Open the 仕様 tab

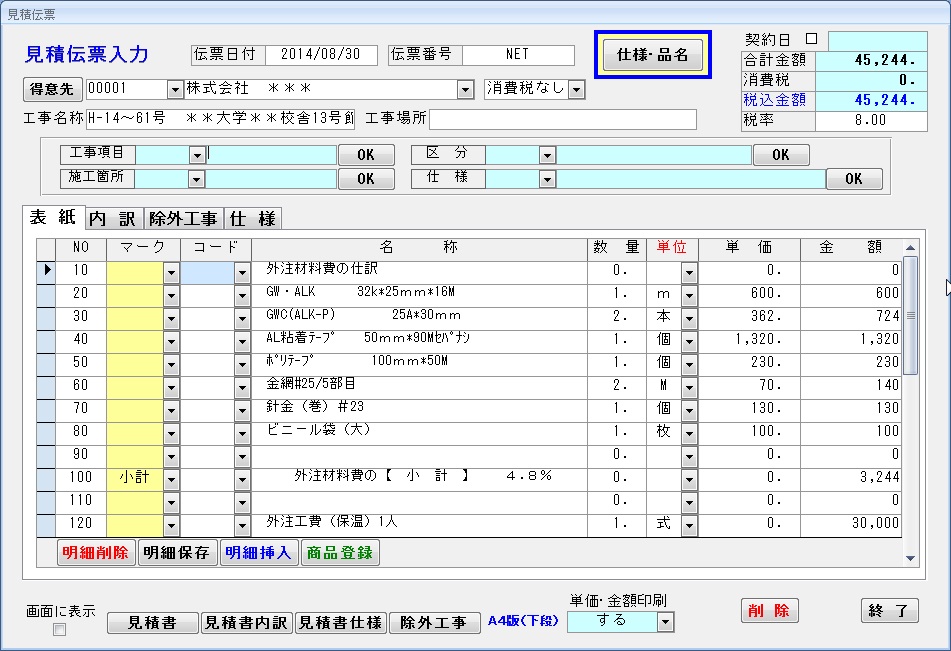click(252, 218)
